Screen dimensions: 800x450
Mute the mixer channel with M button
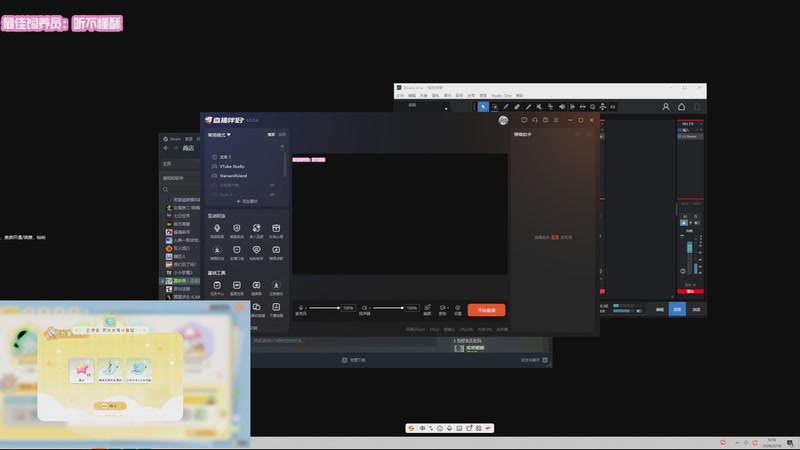click(x=685, y=216)
